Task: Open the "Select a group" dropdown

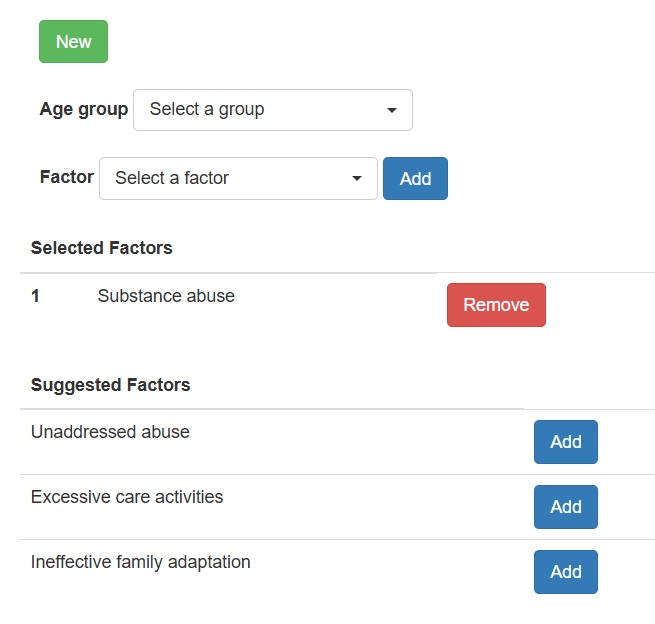Action: 272,110
